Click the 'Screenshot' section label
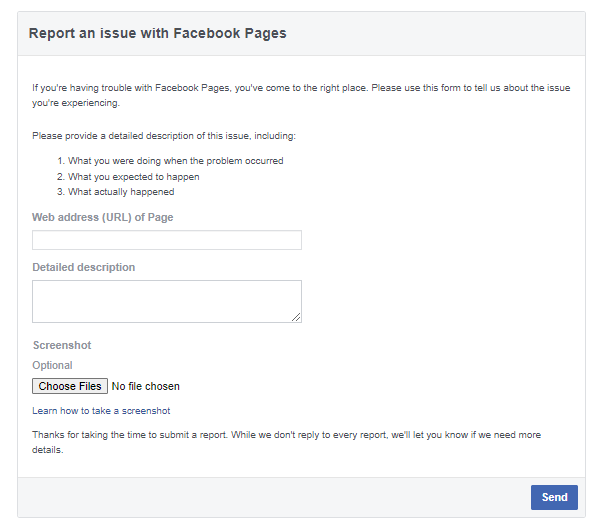The image size is (595, 525). tap(62, 345)
